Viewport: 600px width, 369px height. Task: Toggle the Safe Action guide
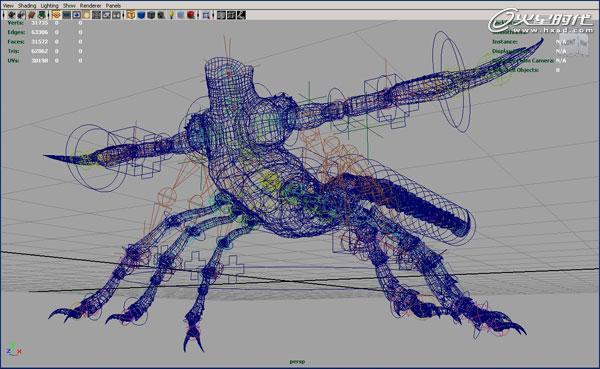click(x=106, y=15)
